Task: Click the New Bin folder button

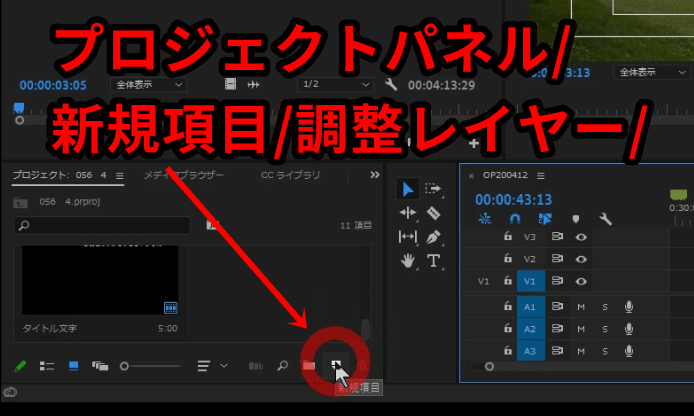Action: click(309, 366)
